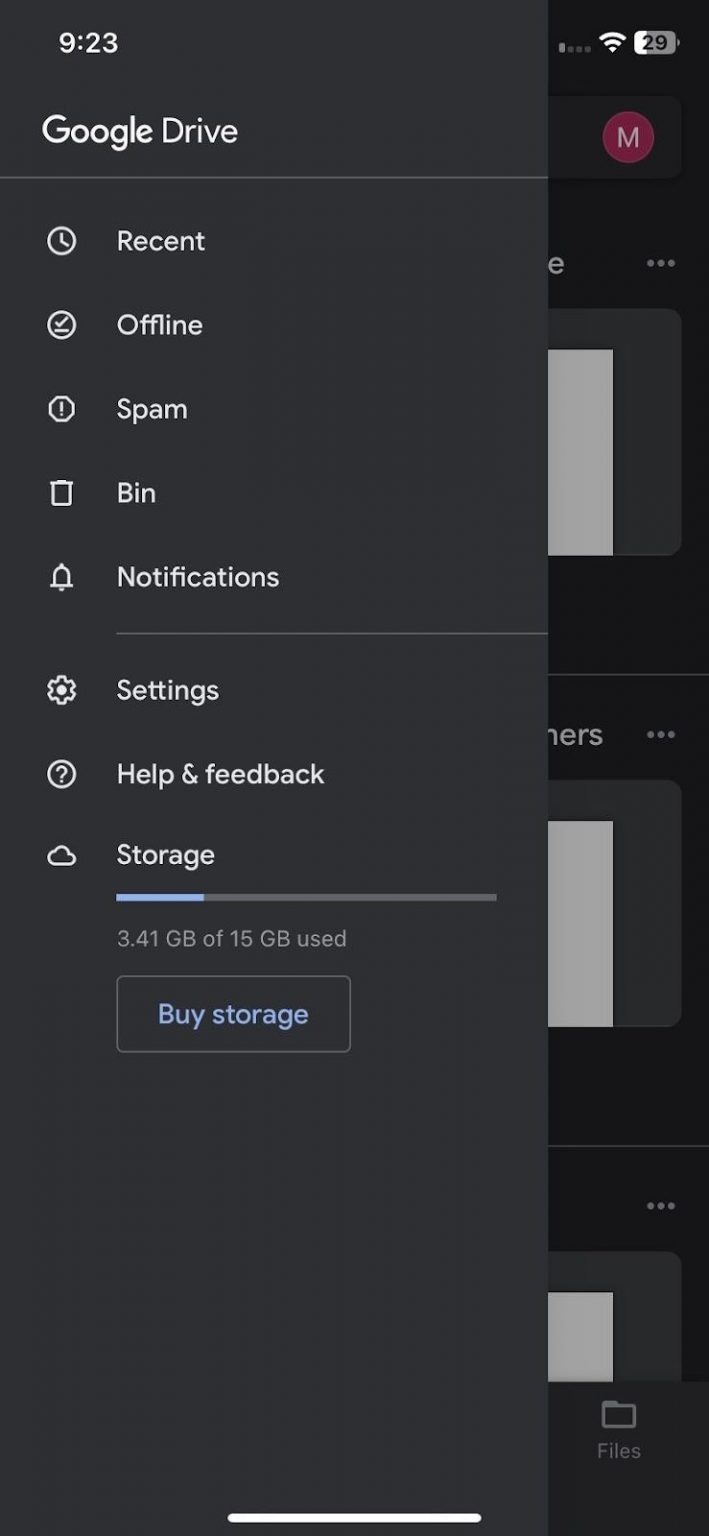Viewport: 709px width, 1536px height.
Task: Click the Google Drive header text
Action: (139, 131)
